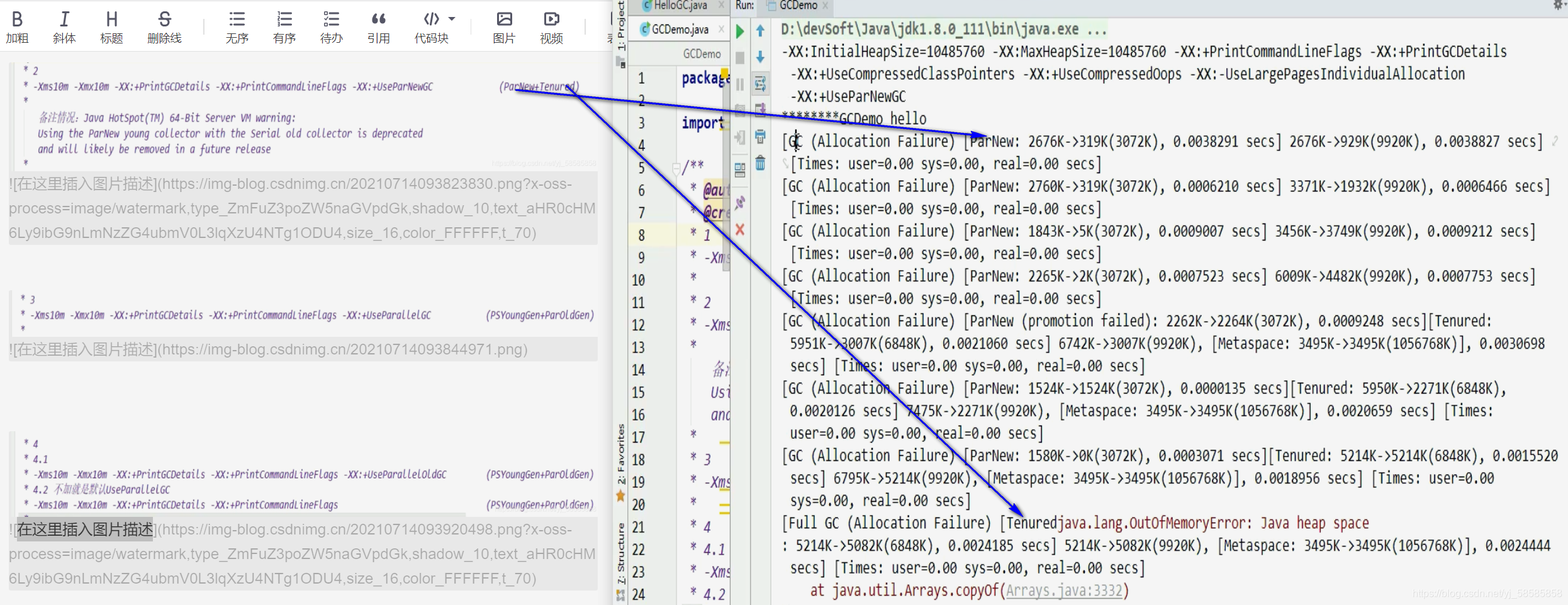Insert an ordered list (有序)

click(x=284, y=28)
